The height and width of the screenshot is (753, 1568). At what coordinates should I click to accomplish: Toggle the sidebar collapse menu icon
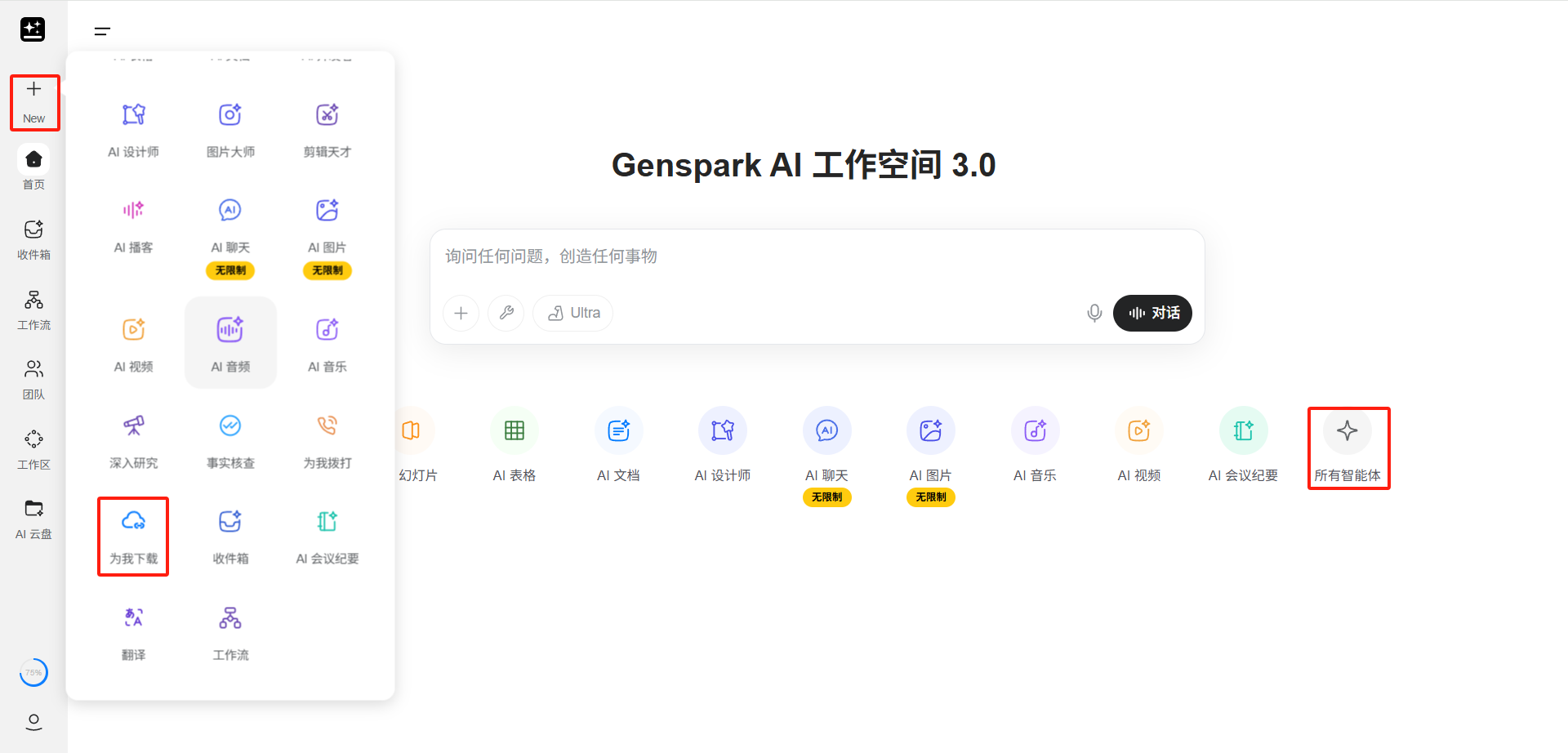(102, 32)
